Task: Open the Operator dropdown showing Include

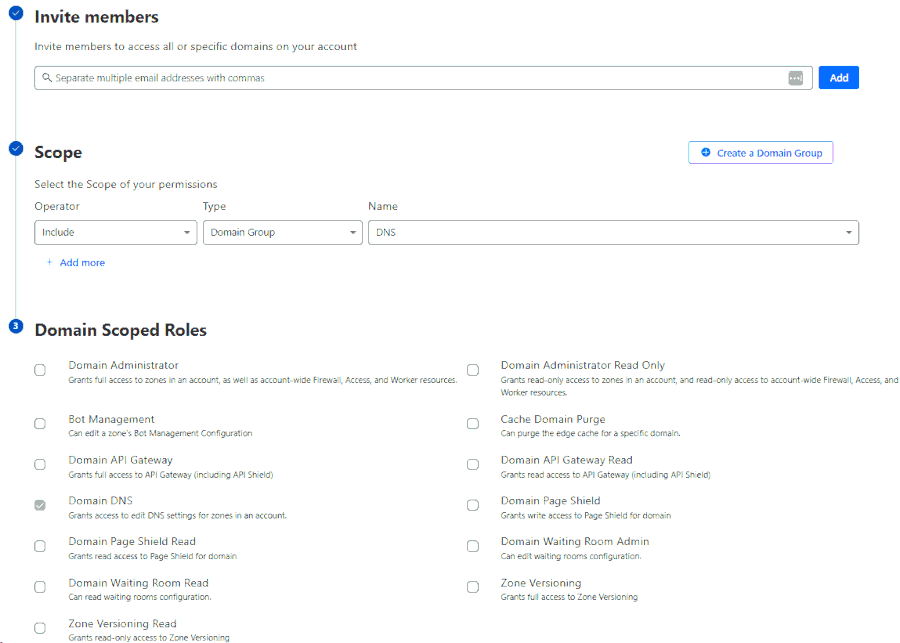Action: point(116,233)
